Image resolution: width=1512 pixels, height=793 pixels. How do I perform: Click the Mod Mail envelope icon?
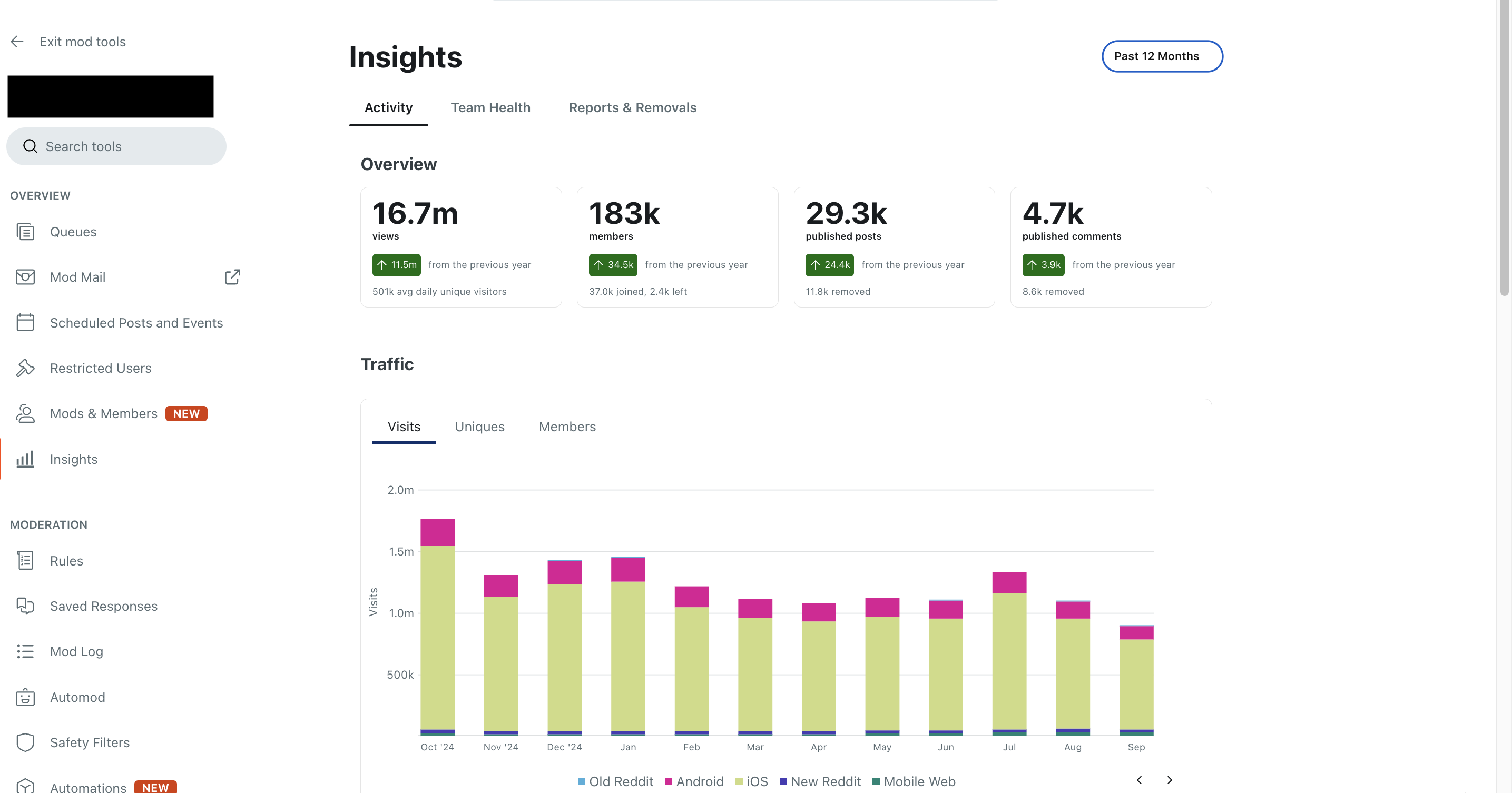pyautogui.click(x=25, y=277)
